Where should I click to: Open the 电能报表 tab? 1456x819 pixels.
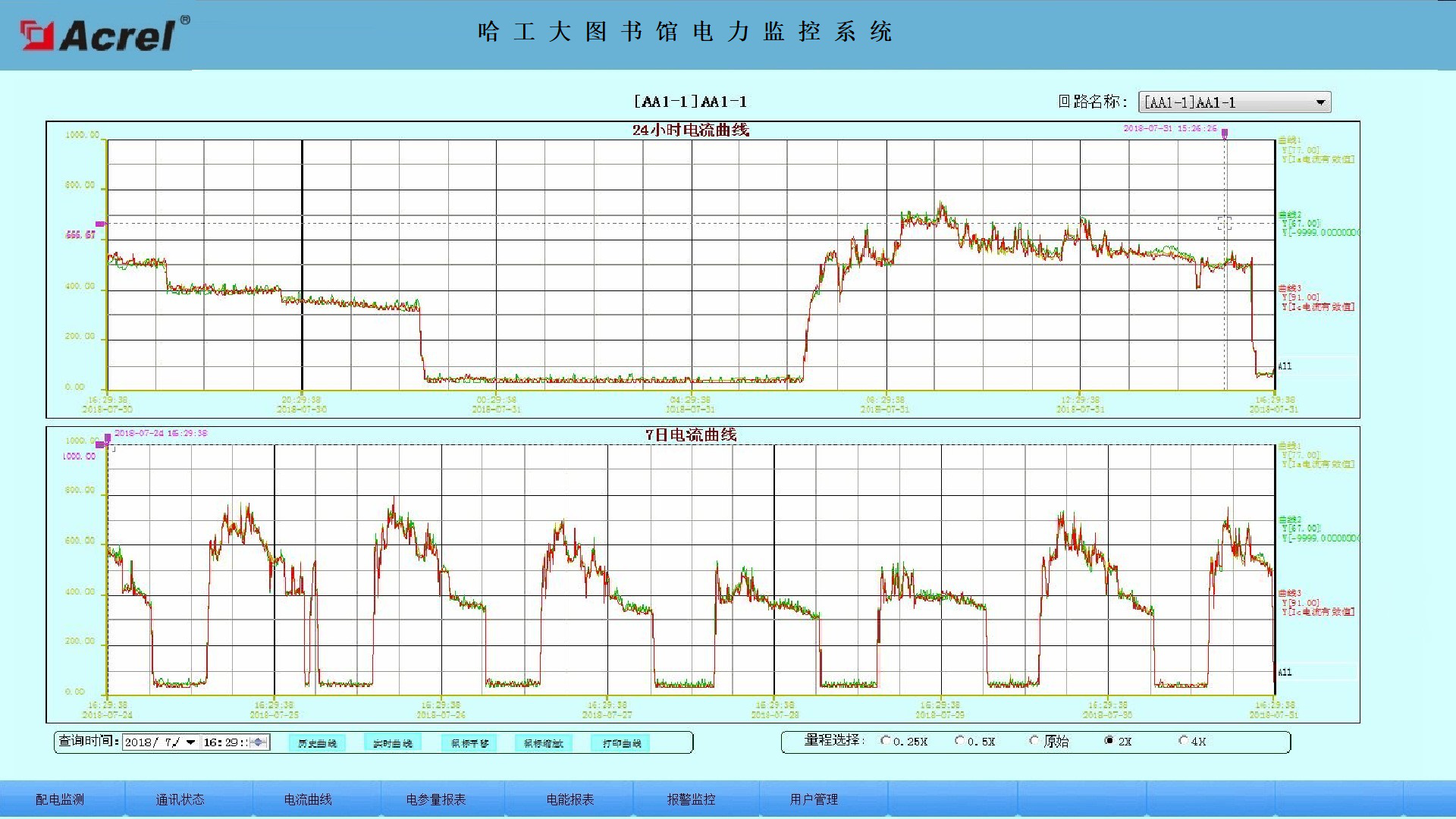pos(570,799)
